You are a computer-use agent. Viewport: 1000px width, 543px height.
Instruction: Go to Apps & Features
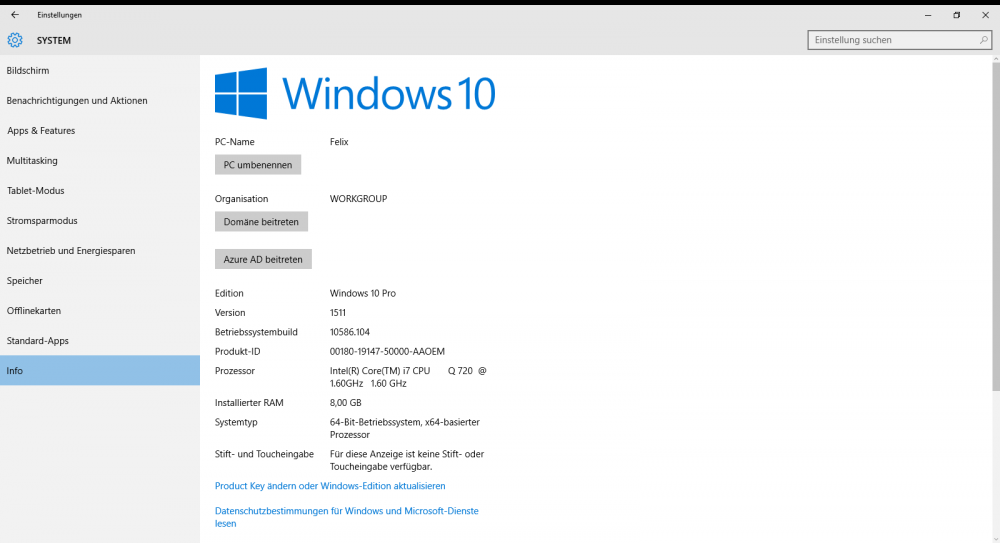(41, 131)
